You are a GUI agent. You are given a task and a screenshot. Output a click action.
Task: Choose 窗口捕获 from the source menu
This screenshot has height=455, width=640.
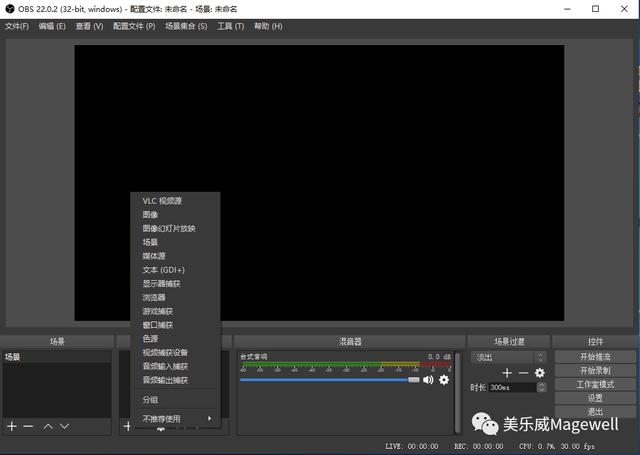coord(176,325)
